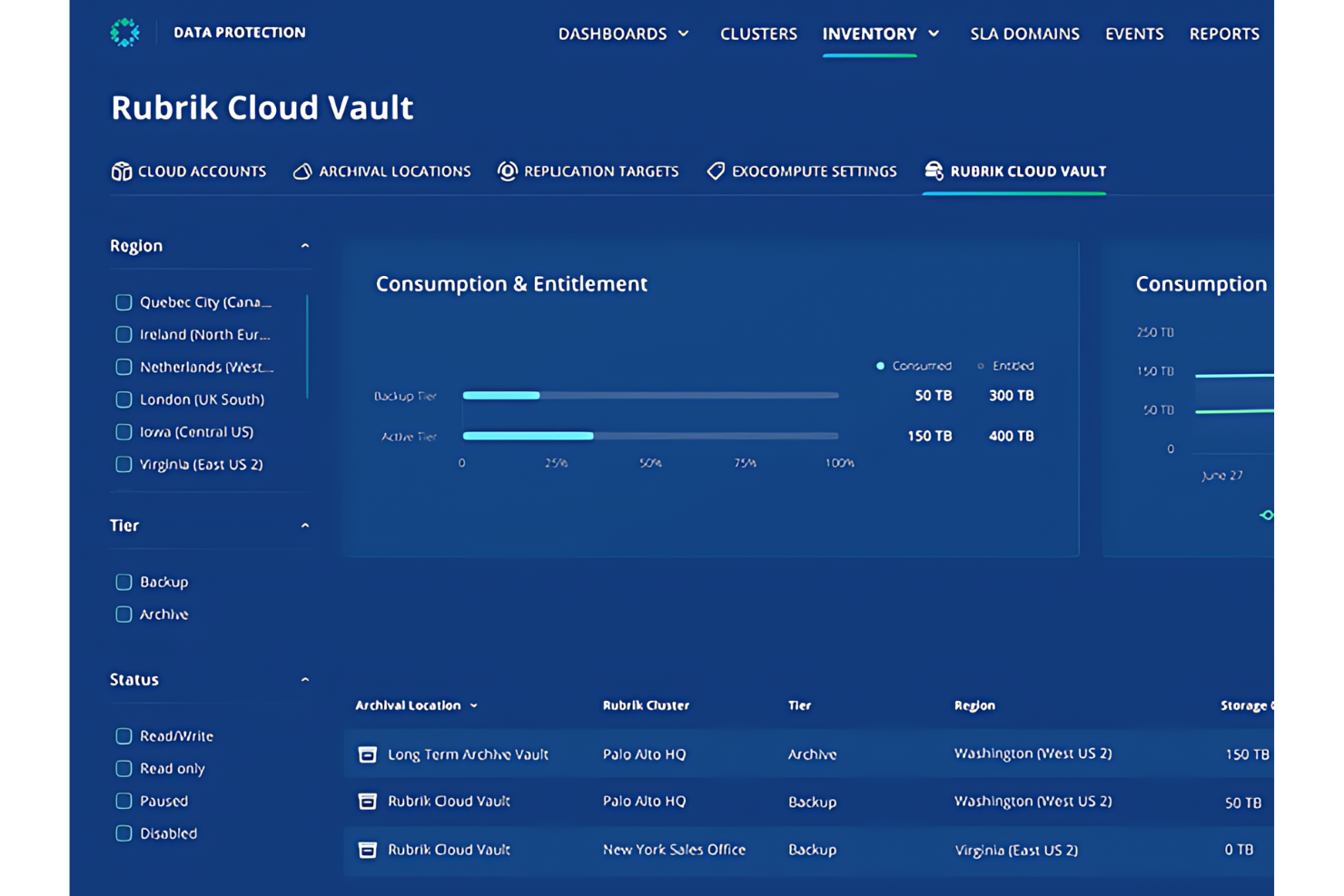Sort by Archival Location column arrow

(474, 706)
